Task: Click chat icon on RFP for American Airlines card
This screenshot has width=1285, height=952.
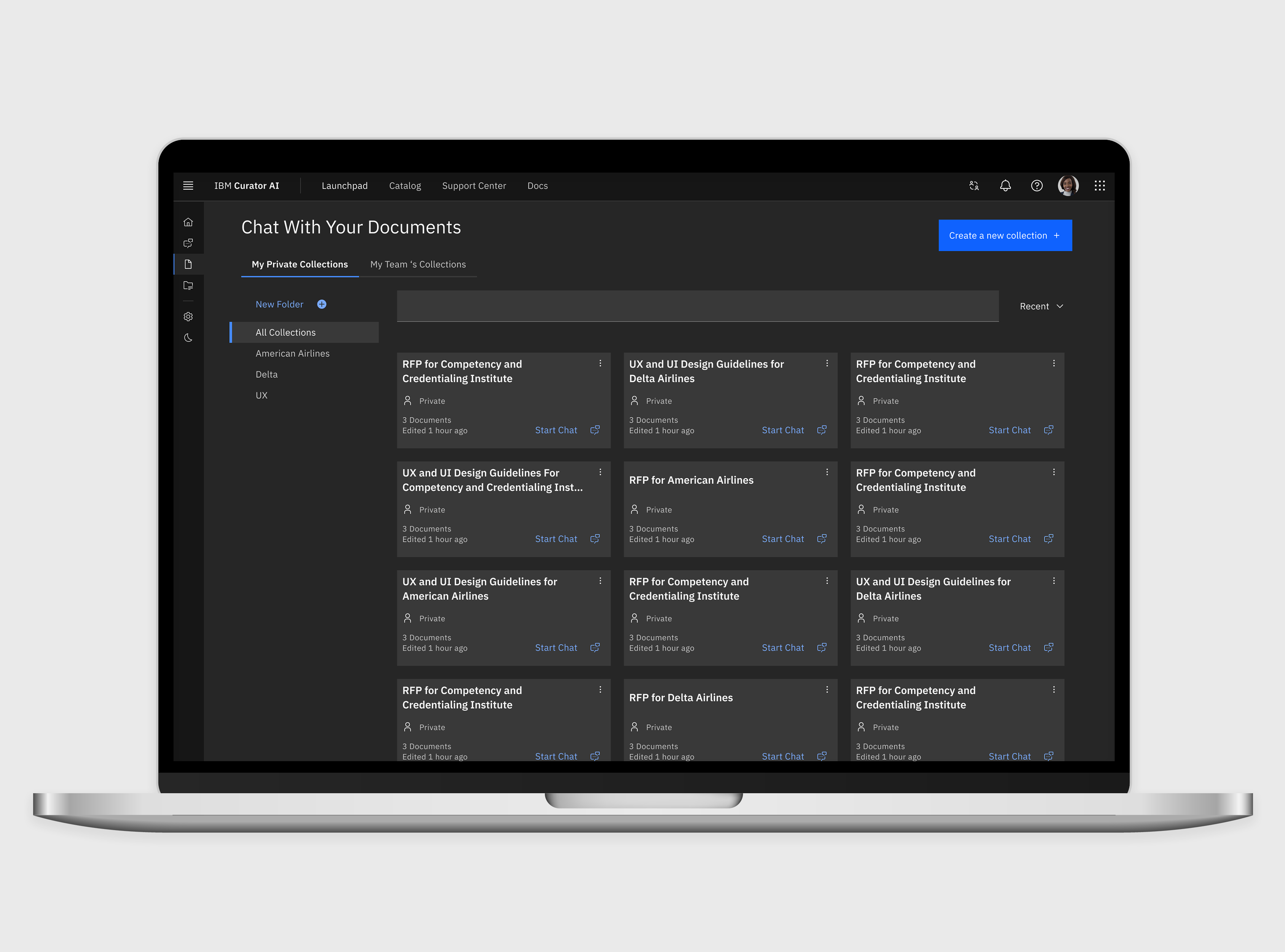Action: tap(822, 539)
